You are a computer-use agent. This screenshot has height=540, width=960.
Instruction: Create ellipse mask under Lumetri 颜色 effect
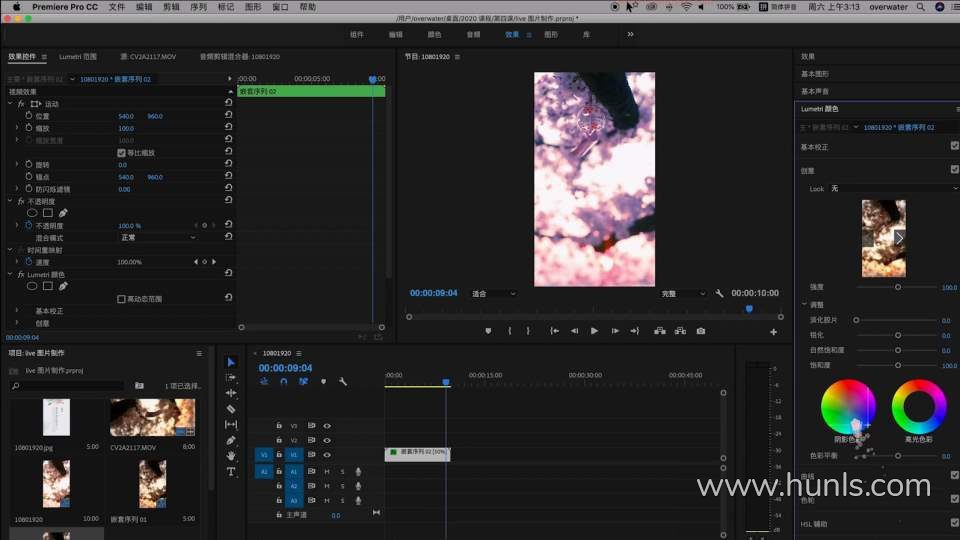click(32, 286)
